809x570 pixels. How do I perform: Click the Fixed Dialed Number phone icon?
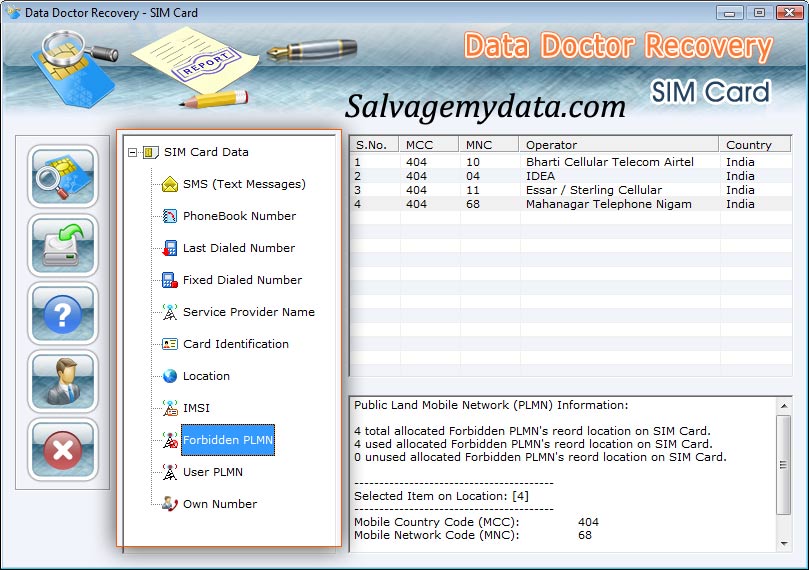170,280
